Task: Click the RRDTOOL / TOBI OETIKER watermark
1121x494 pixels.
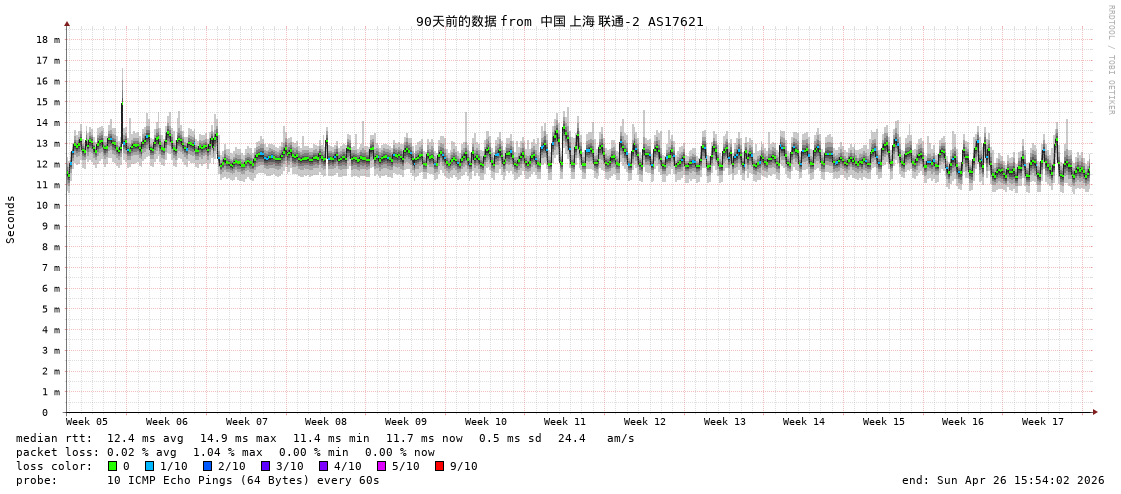Action: [x=1110, y=60]
